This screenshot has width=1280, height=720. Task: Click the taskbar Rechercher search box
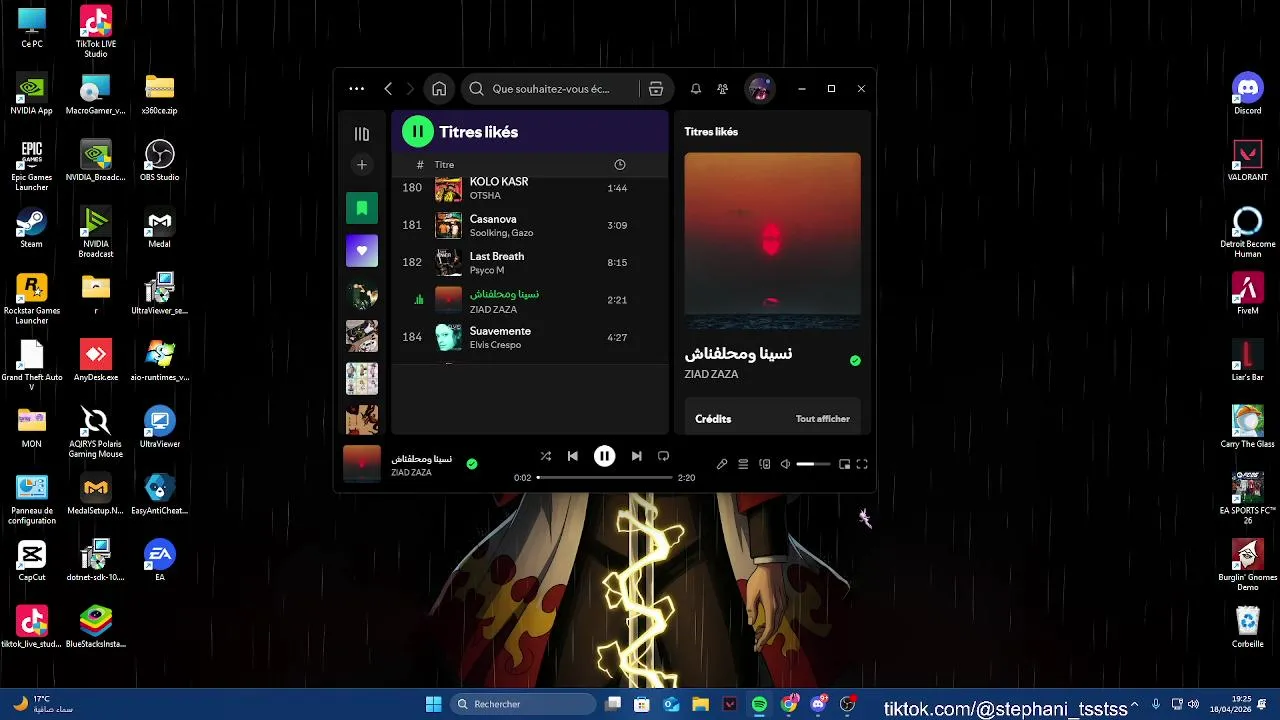[522, 704]
